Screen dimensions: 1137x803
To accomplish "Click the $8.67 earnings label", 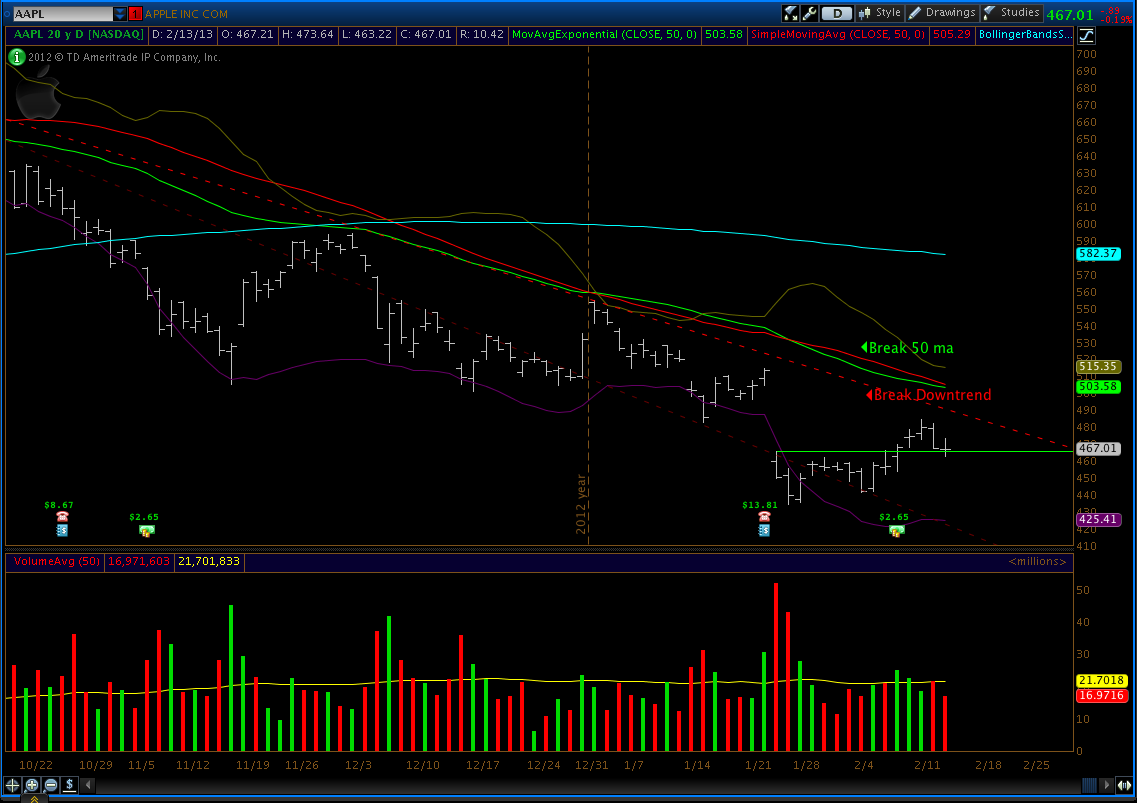I will [59, 505].
